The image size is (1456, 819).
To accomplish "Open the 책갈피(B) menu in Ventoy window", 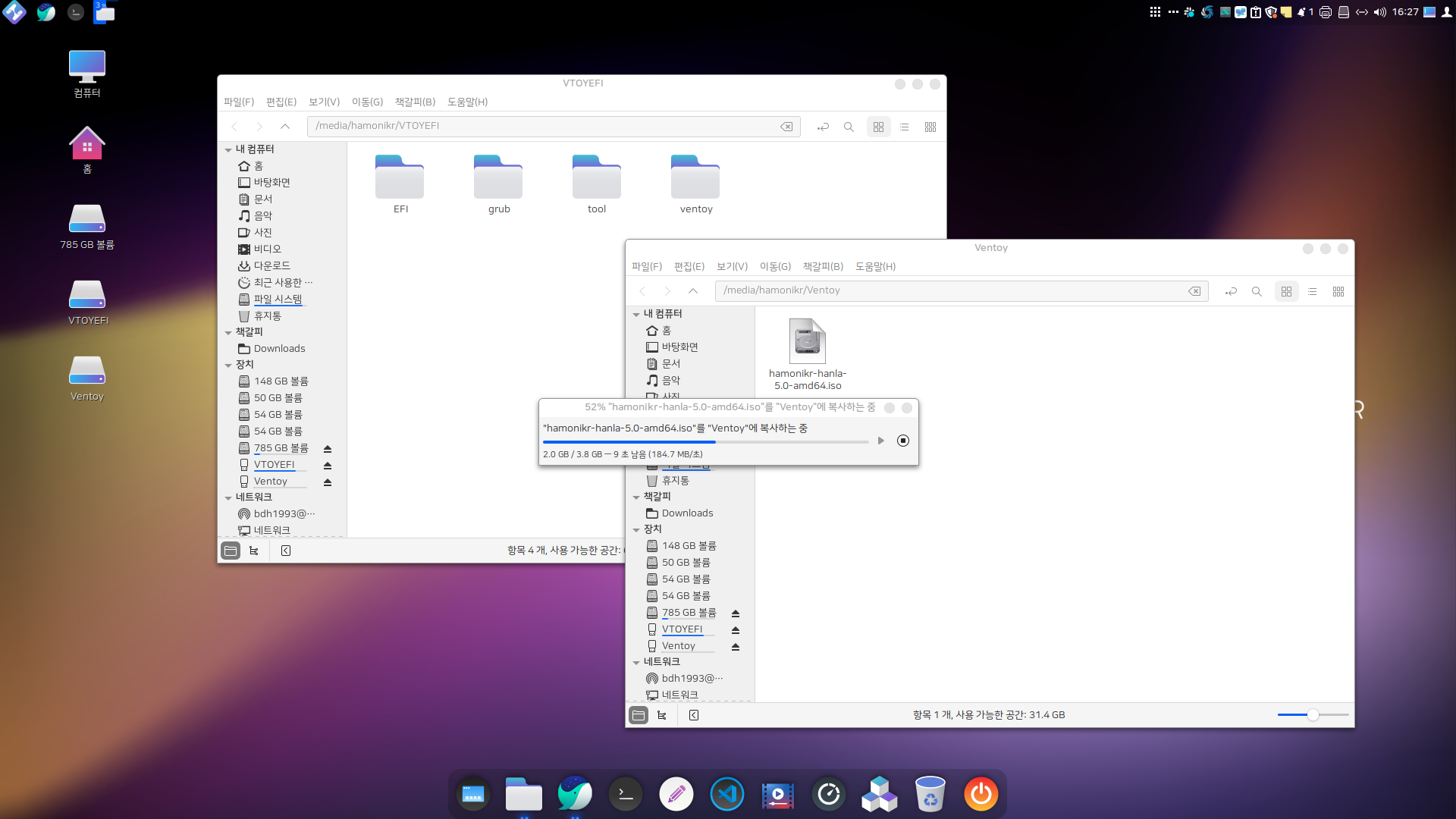I will 823,266.
